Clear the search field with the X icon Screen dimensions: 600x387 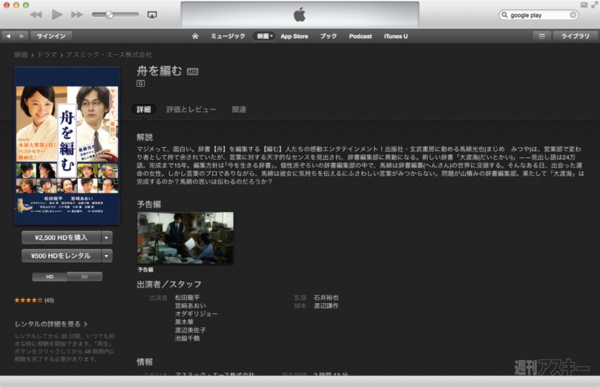[573, 15]
